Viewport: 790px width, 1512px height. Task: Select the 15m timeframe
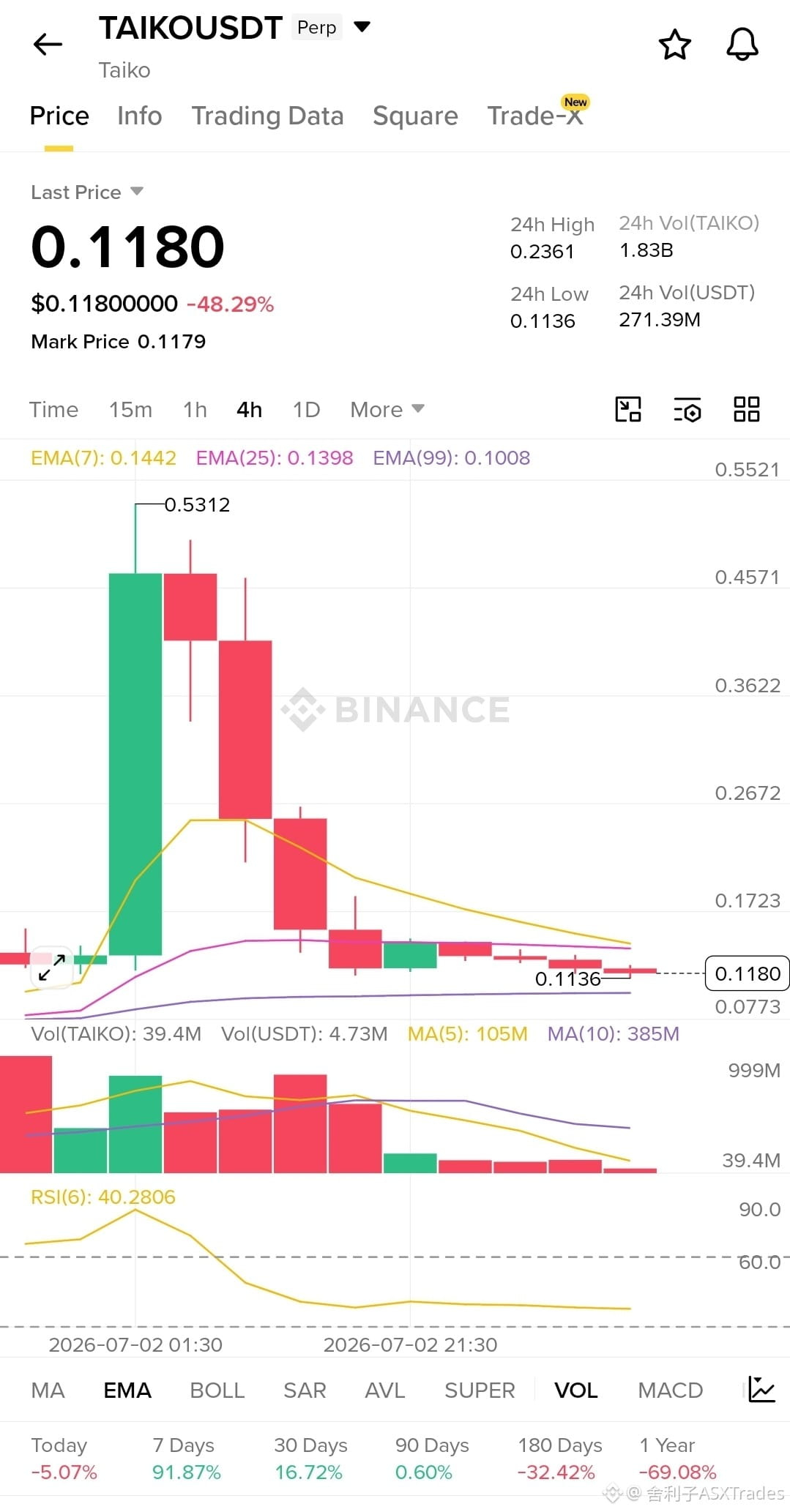point(130,409)
